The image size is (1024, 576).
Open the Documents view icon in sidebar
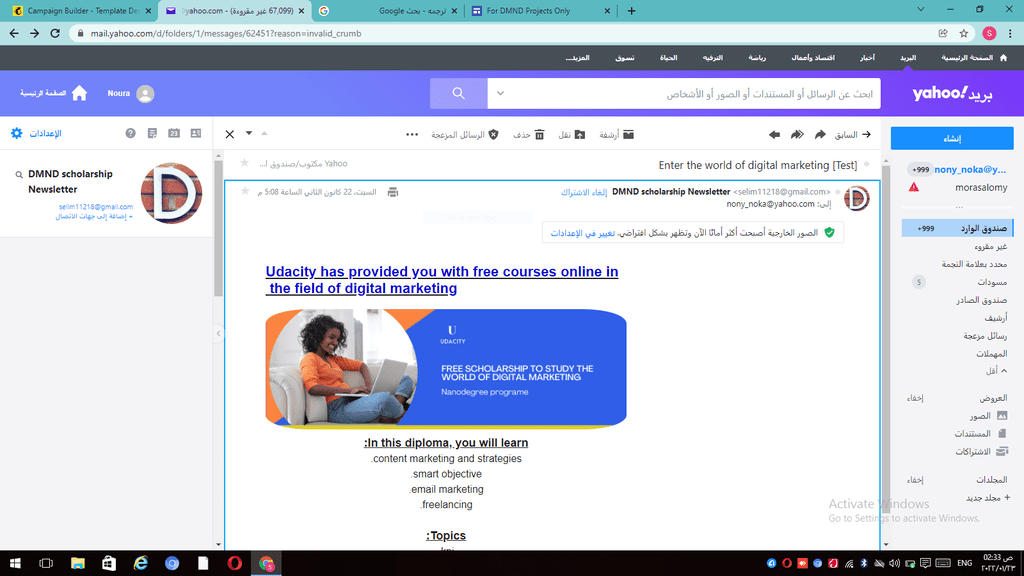[1002, 433]
